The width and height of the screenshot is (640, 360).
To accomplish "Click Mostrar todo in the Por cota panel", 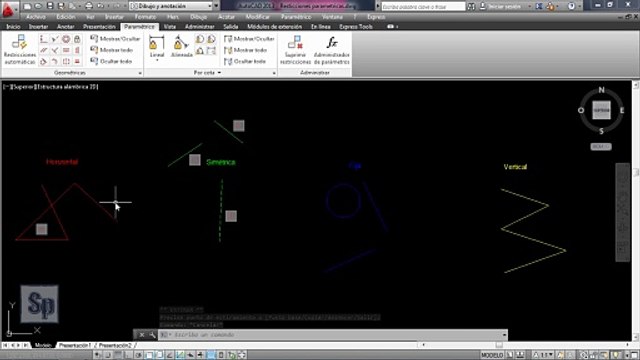I will click(246, 50).
